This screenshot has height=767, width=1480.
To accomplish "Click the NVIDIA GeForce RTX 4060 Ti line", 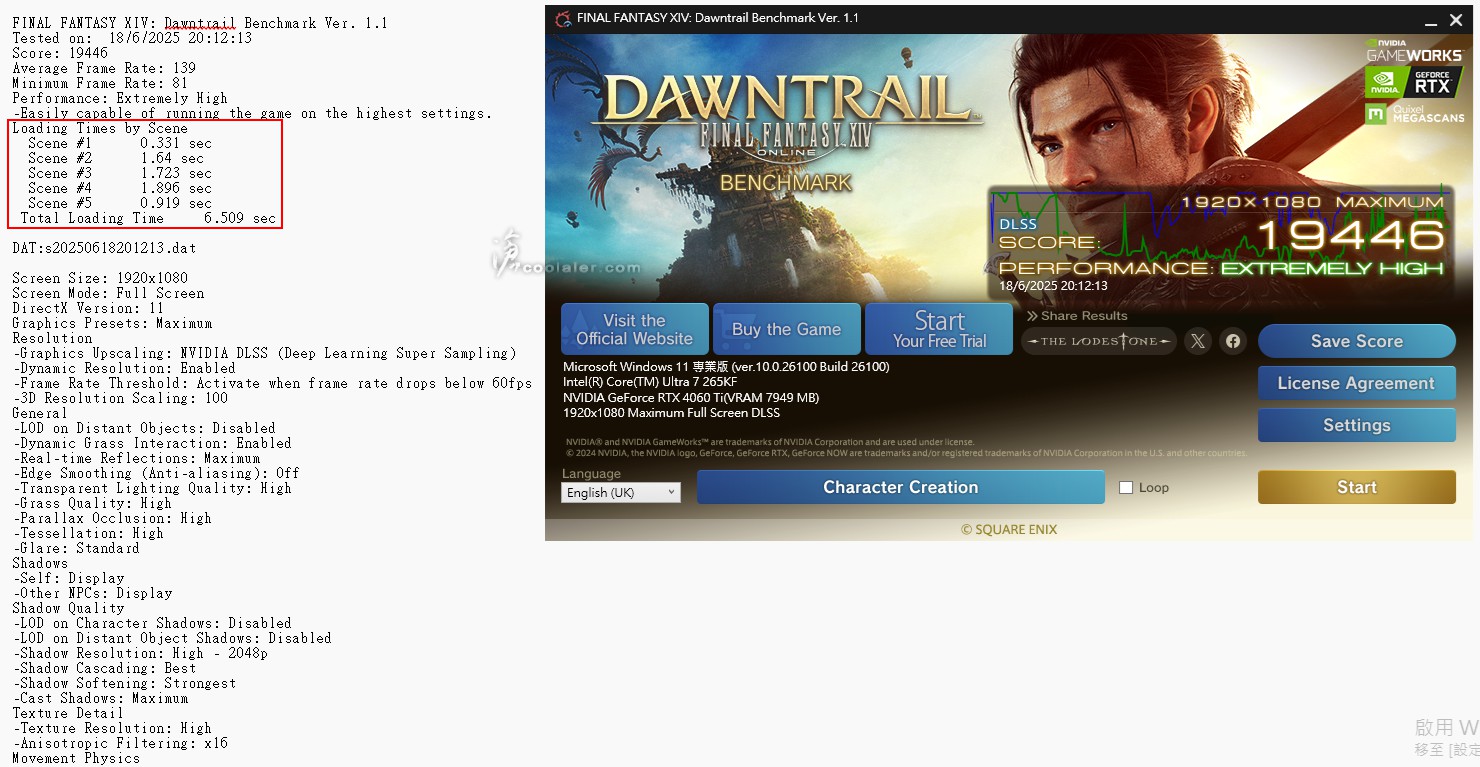I will coord(691,398).
